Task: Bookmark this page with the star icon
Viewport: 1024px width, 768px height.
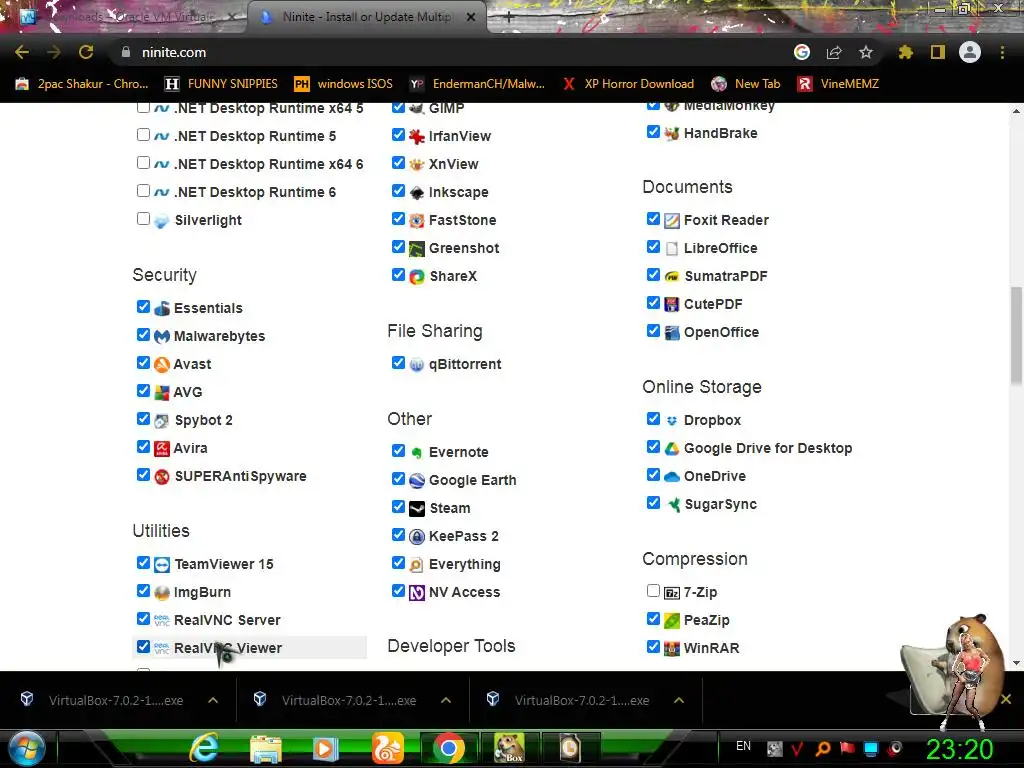Action: (866, 52)
